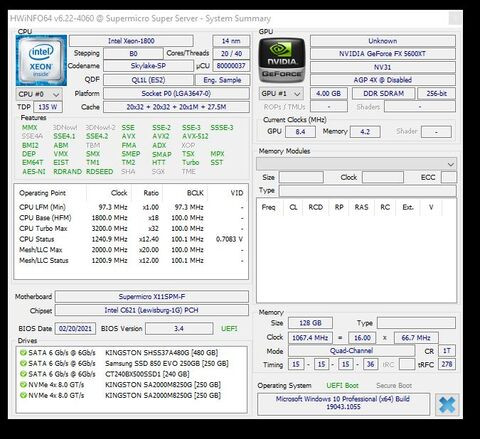
Task: Click the NVIDIA GeForce FX 5600XT GPU name field
Action: (x=383, y=54)
